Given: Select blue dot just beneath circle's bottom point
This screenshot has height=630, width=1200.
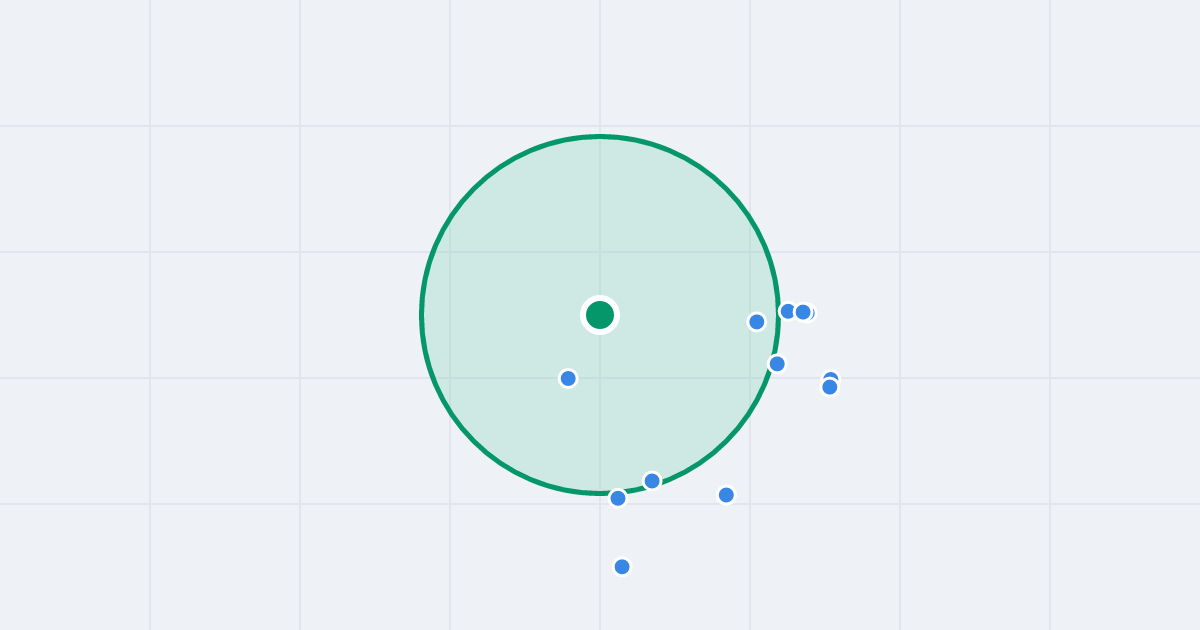Looking at the screenshot, I should point(618,498).
